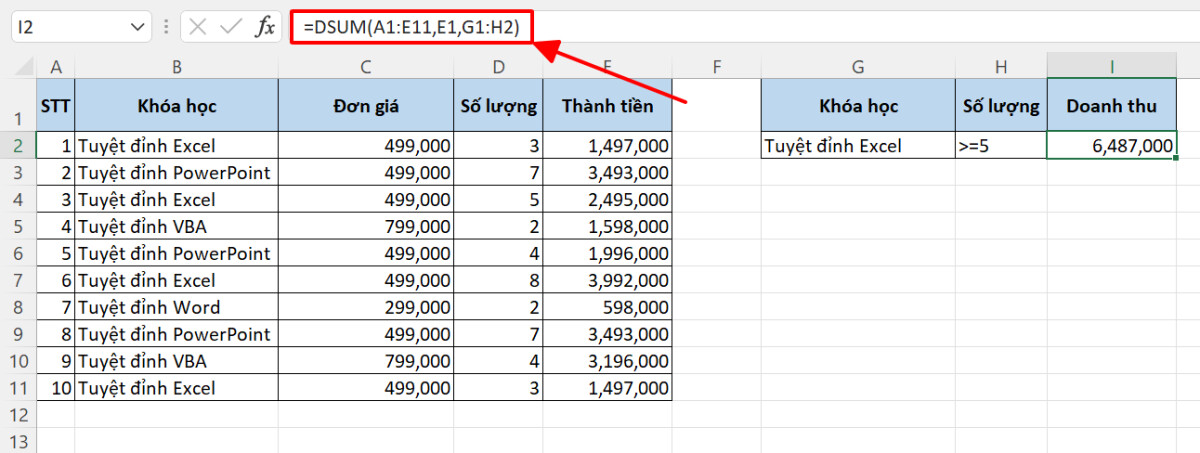Click the 598,000 total cell
This screenshot has height=453, width=1200.
click(x=608, y=307)
